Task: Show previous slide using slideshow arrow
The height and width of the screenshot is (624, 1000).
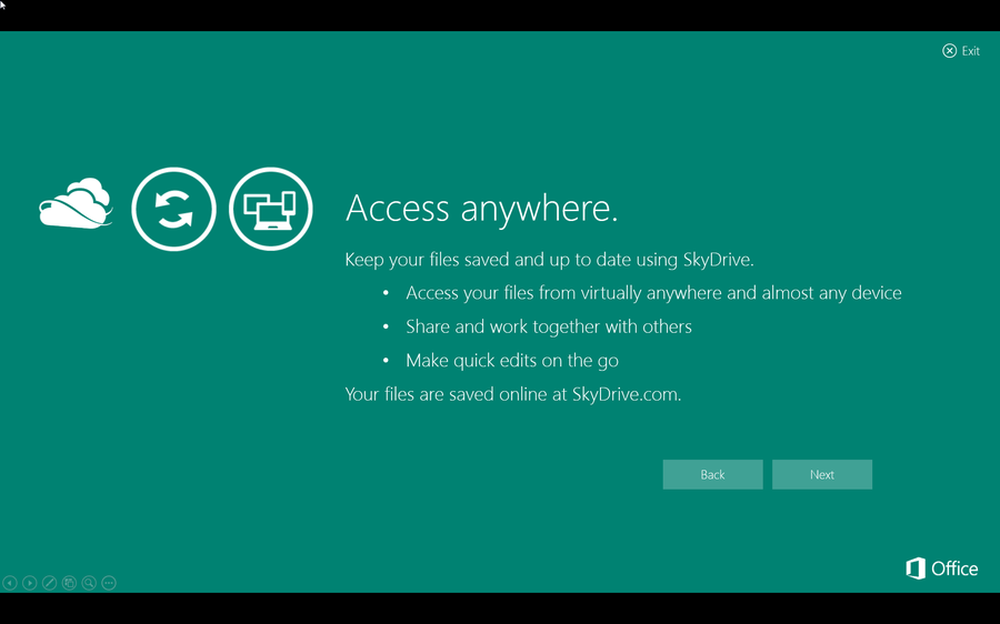Action: coord(10,583)
